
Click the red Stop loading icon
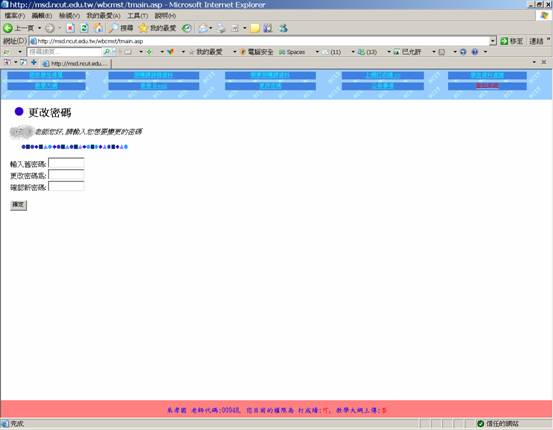pos(71,28)
